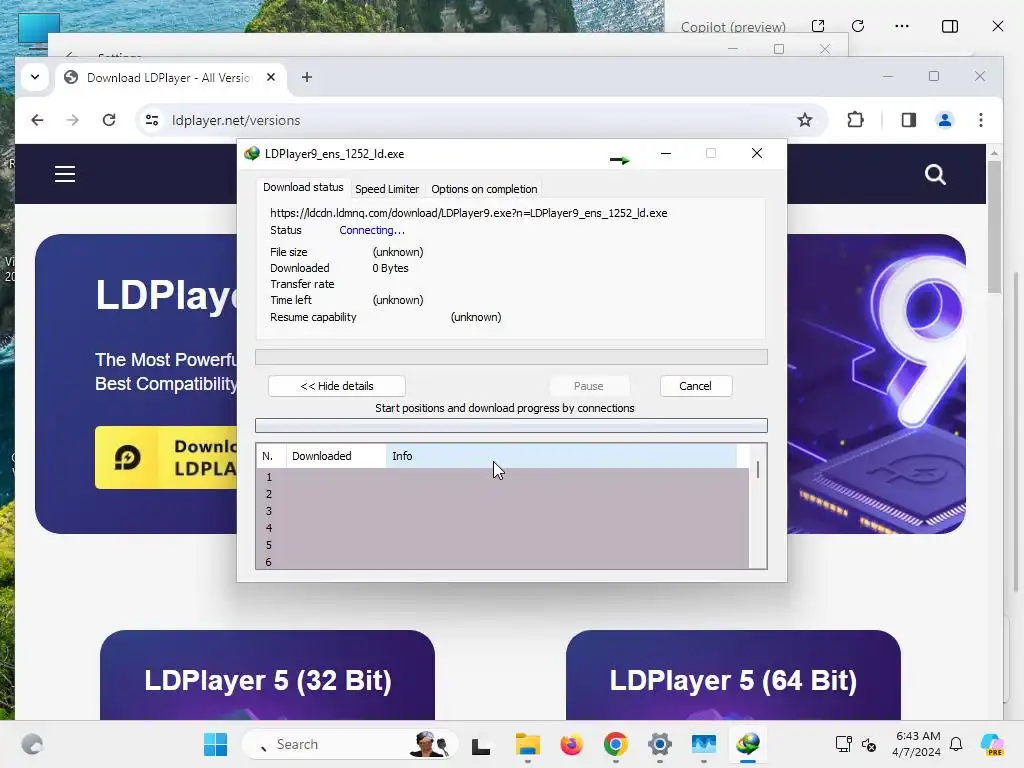Open the Task View taskbar icon
This screenshot has height=768, width=1024.
click(x=481, y=745)
